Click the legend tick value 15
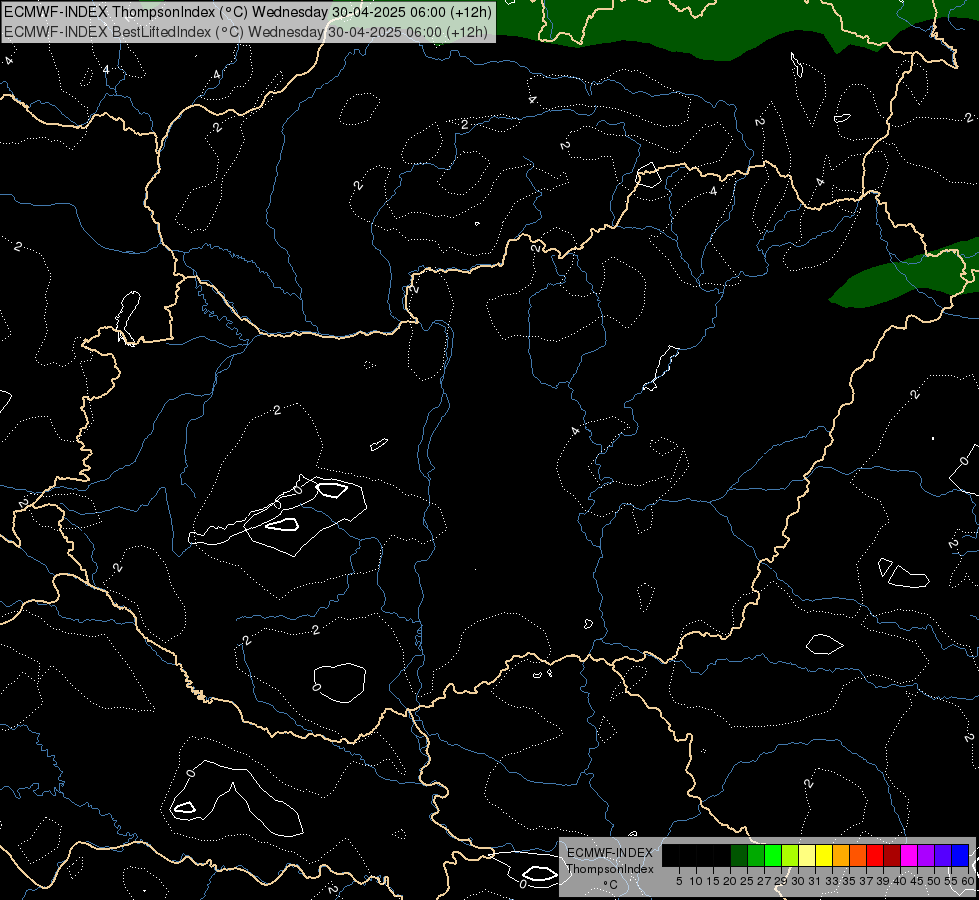The image size is (979, 900). click(x=713, y=881)
